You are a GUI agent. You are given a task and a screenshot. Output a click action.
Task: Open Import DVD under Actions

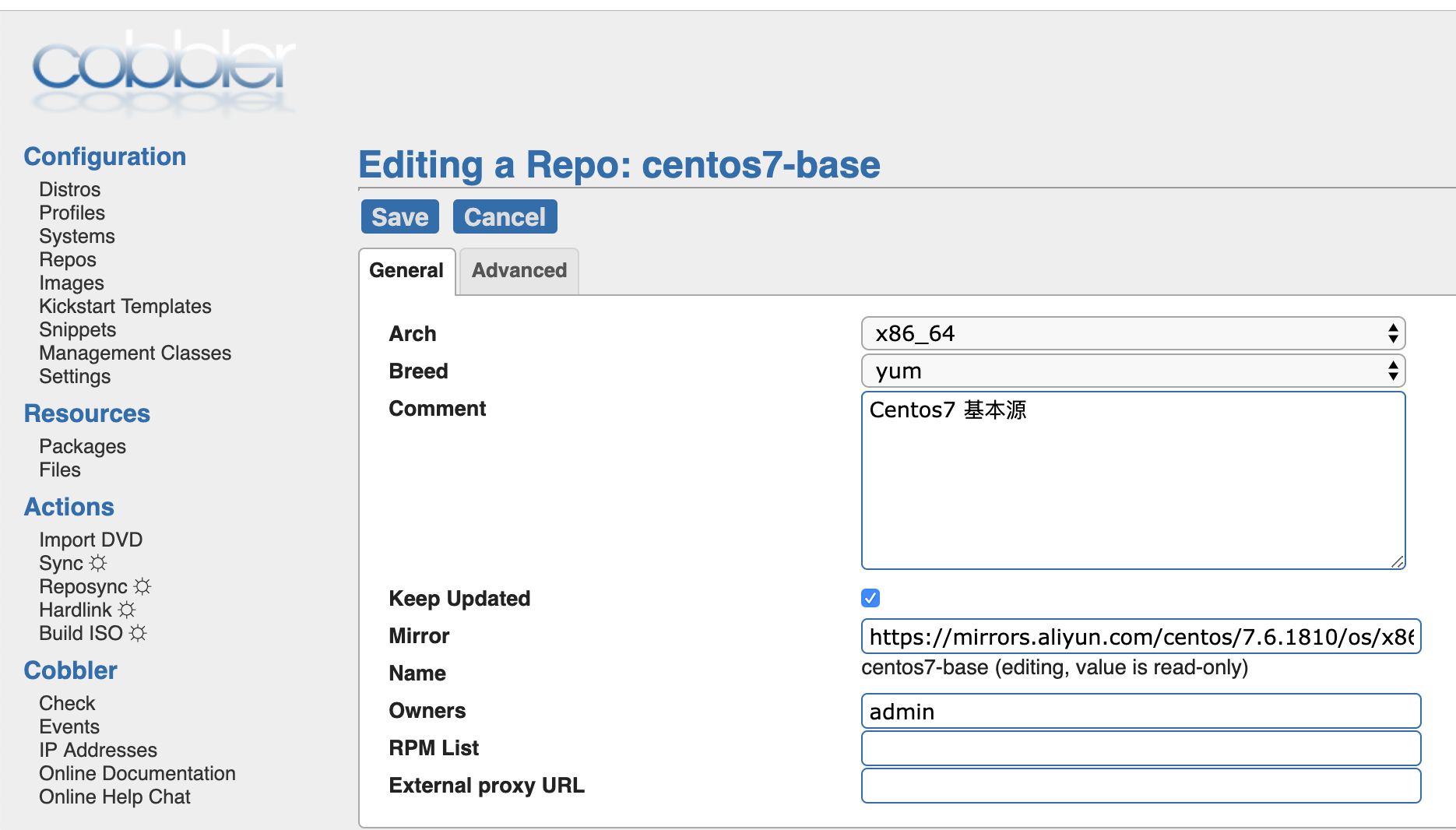(91, 540)
